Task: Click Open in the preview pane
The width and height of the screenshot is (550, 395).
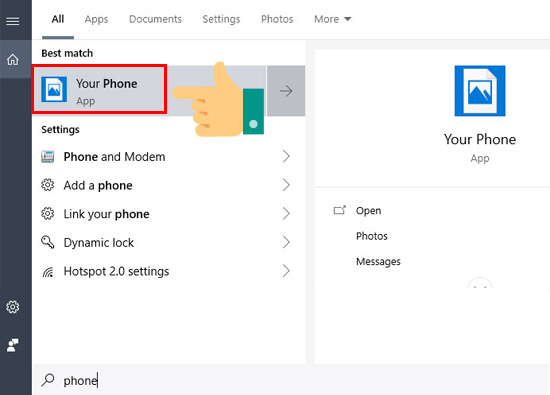Action: pyautogui.click(x=368, y=210)
